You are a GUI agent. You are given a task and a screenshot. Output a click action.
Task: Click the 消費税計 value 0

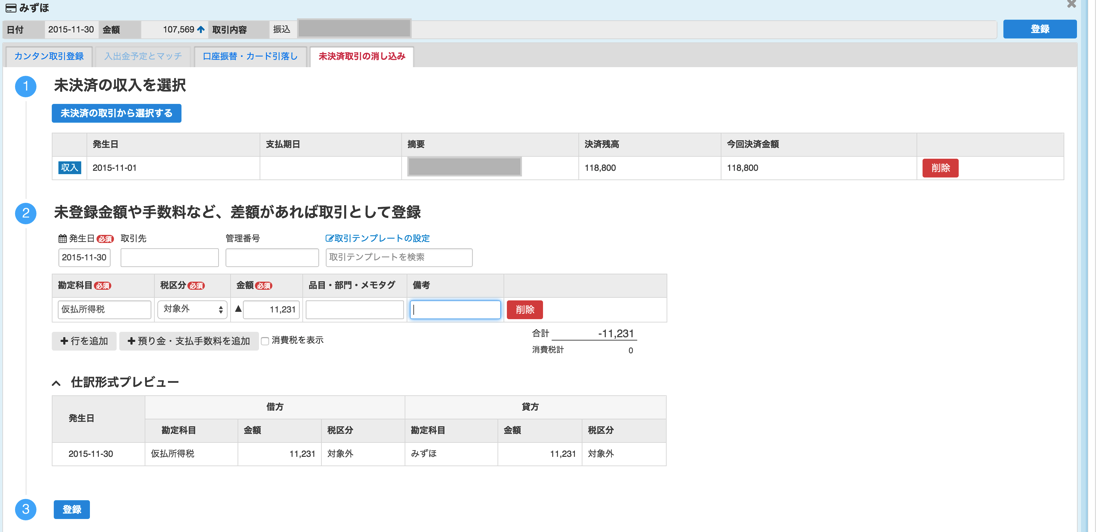[630, 350]
